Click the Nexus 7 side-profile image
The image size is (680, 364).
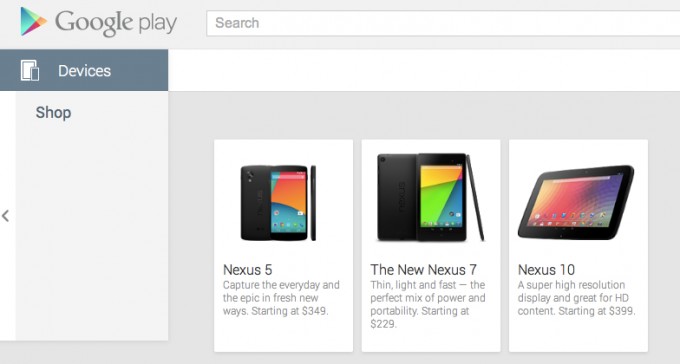point(475,197)
